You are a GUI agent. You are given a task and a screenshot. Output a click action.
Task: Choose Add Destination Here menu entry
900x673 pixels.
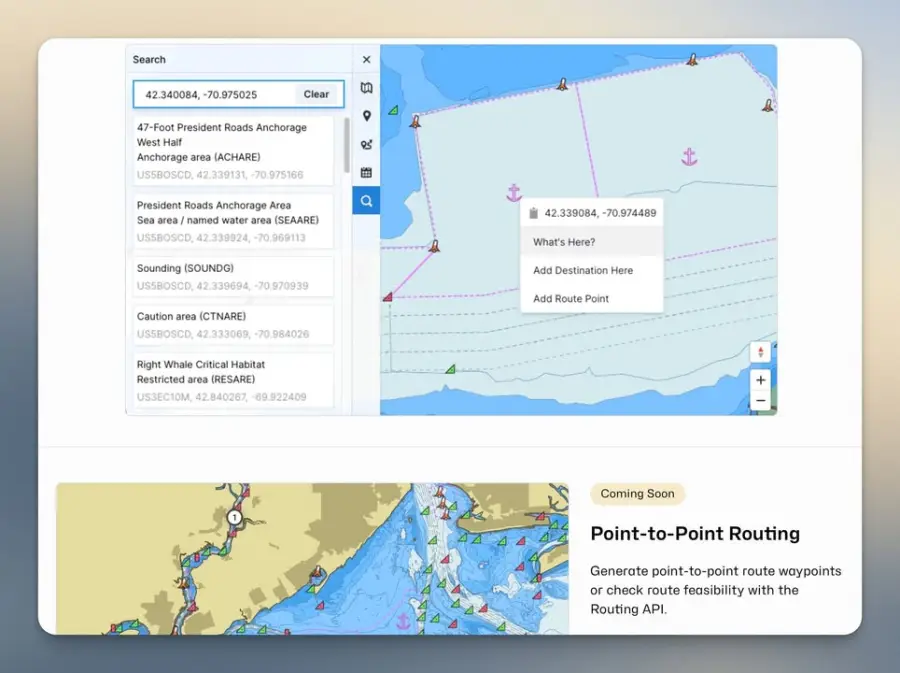coord(592,270)
